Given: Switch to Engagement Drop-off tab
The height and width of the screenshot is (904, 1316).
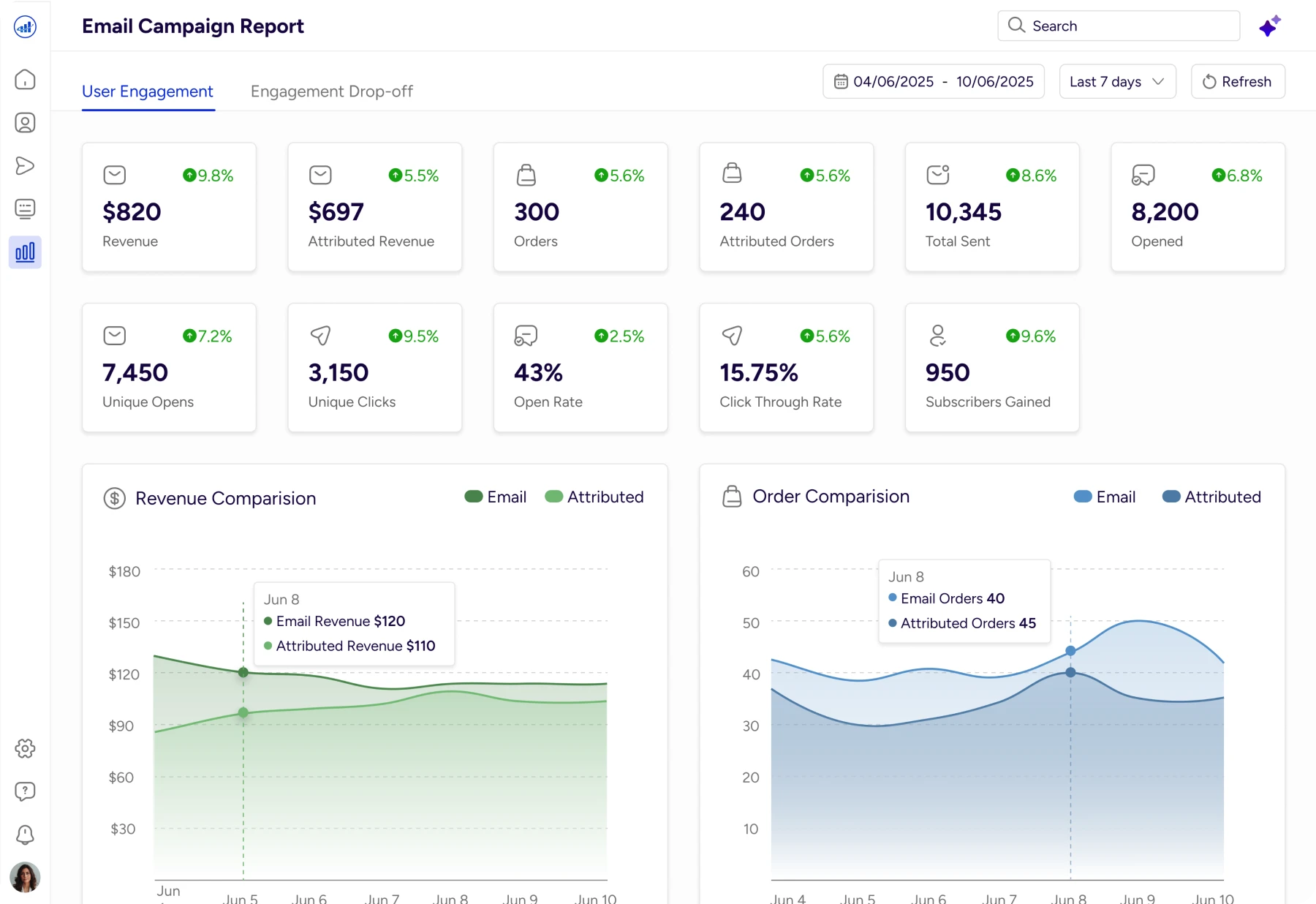Looking at the screenshot, I should pyautogui.click(x=332, y=91).
